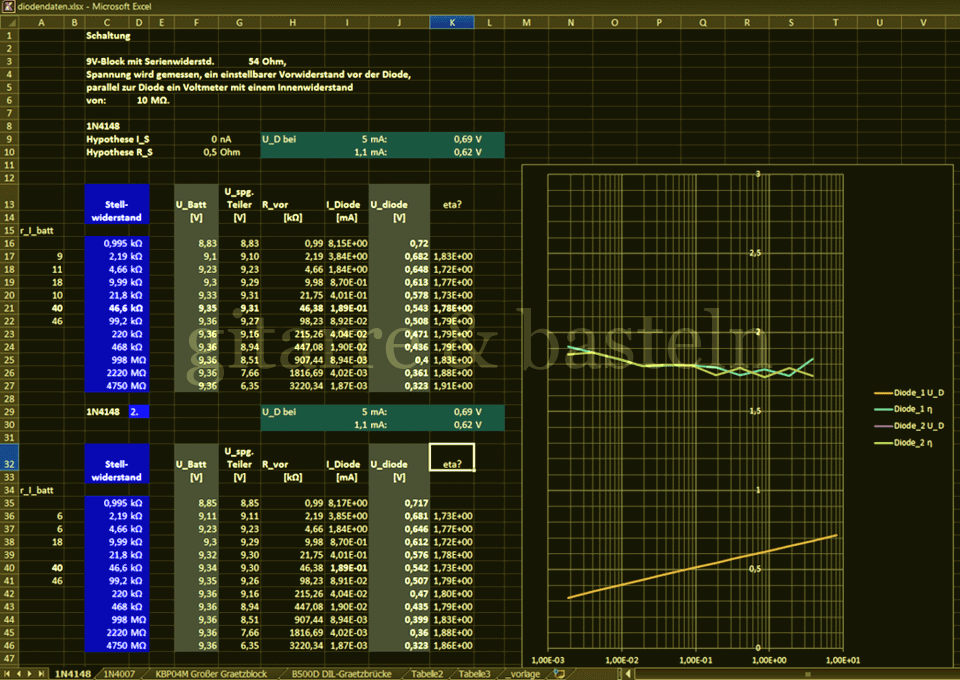This screenshot has height=680, width=960.
Task: Select column C header
Action: click(x=107, y=23)
